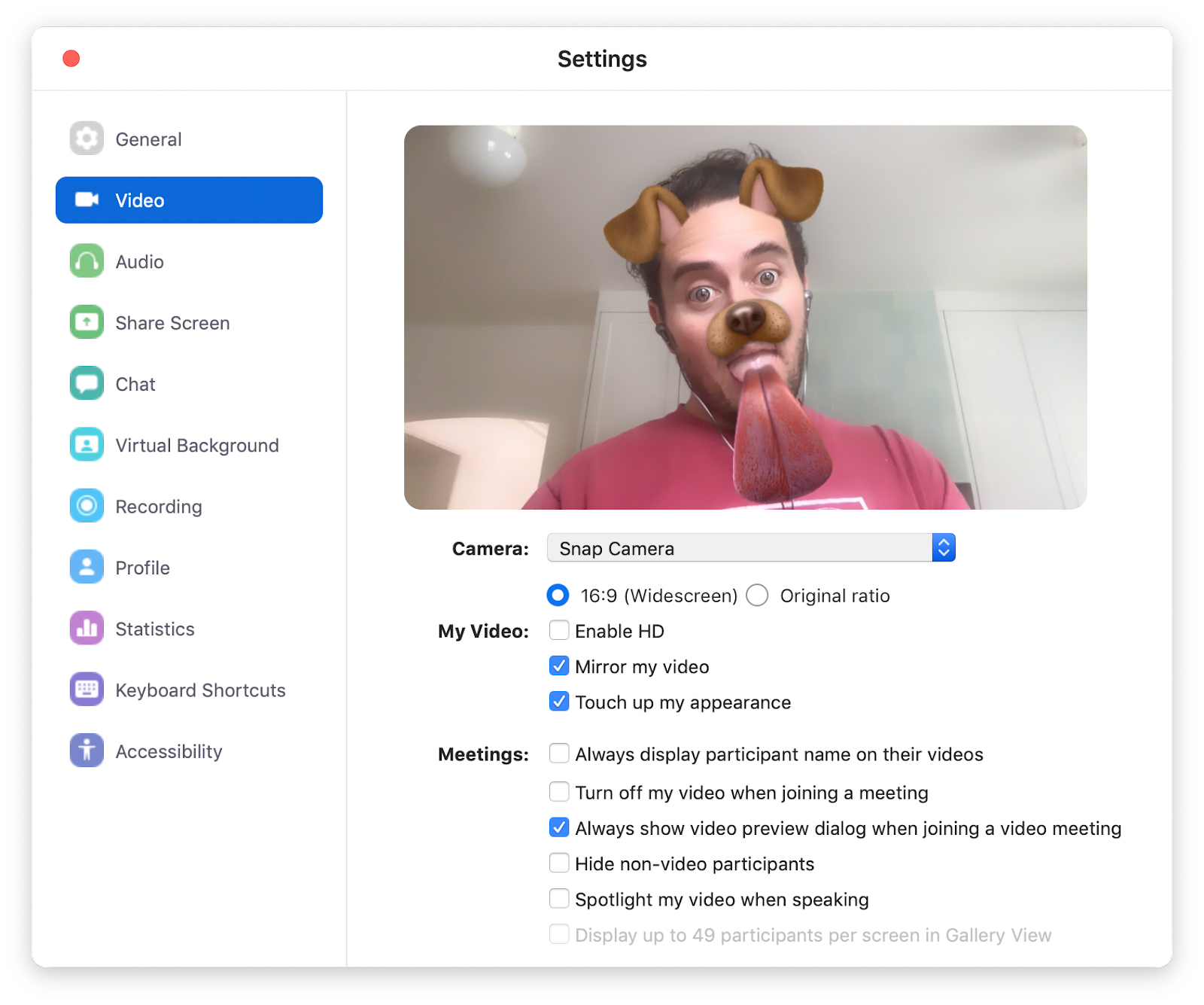
Task: Toggle Touch up my appearance
Action: [559, 701]
